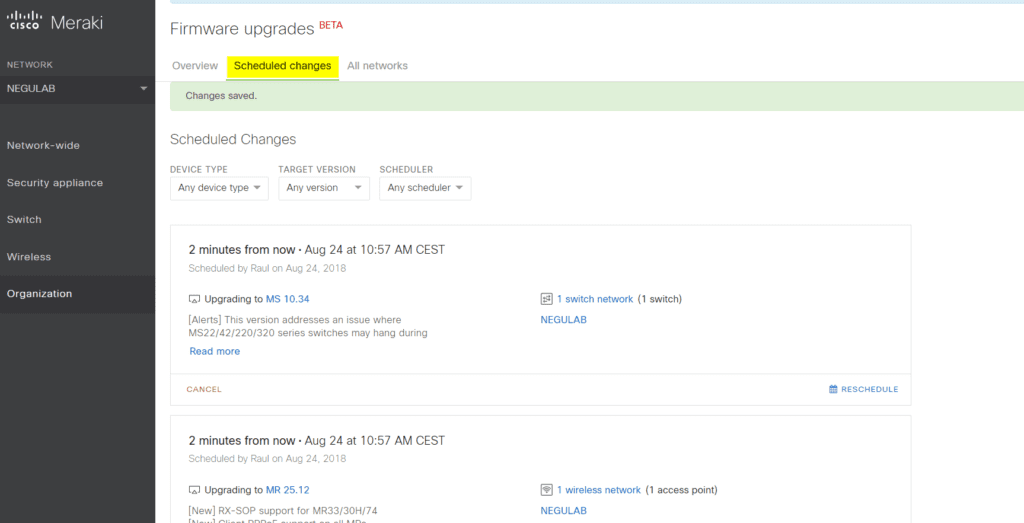Open the Device Type filter dropdown

click(219, 188)
